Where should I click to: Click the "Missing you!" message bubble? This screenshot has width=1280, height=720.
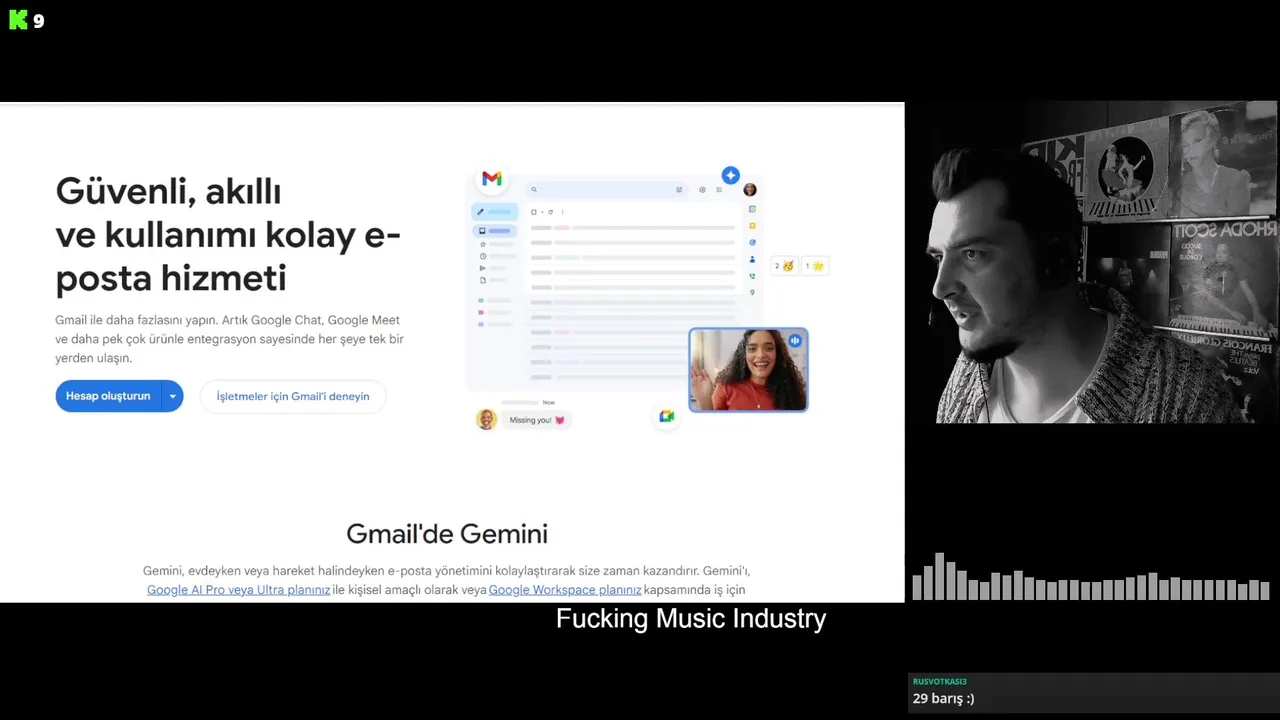(537, 420)
